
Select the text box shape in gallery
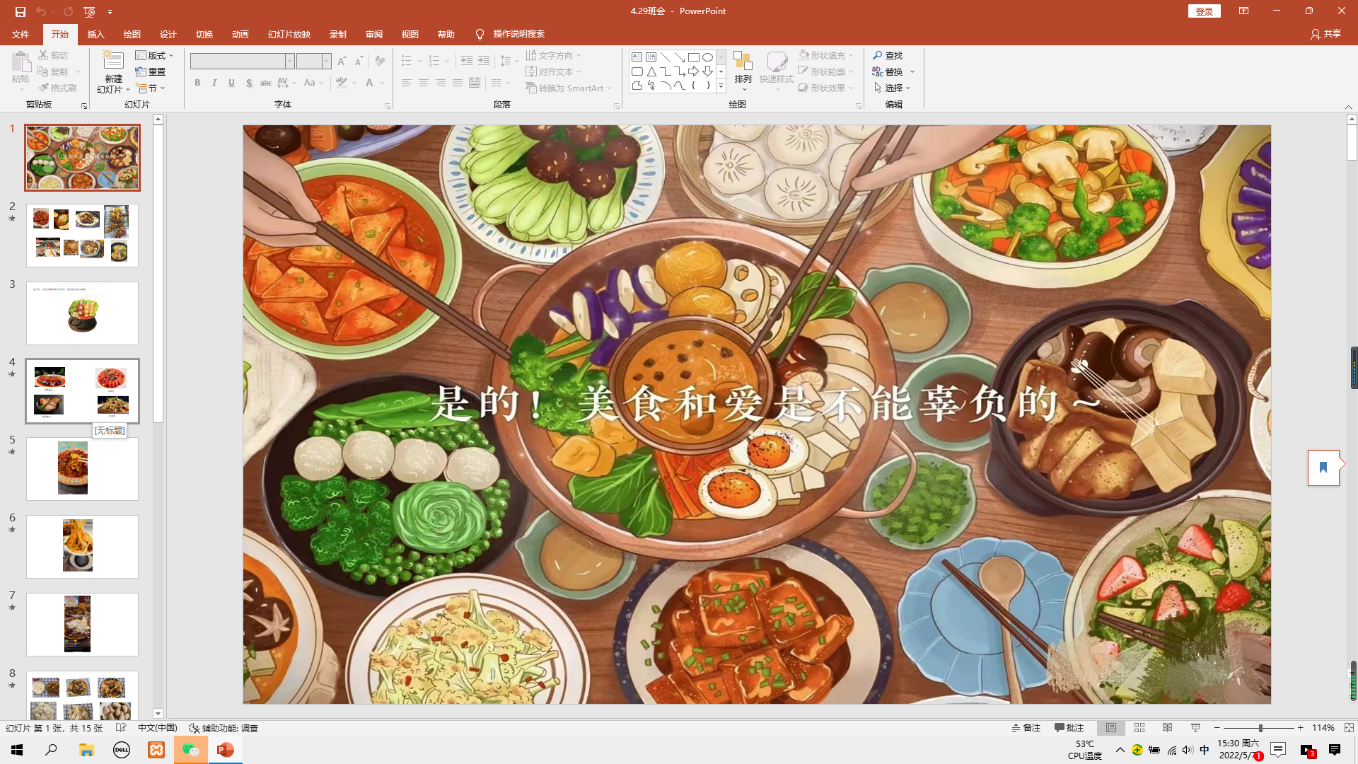636,57
